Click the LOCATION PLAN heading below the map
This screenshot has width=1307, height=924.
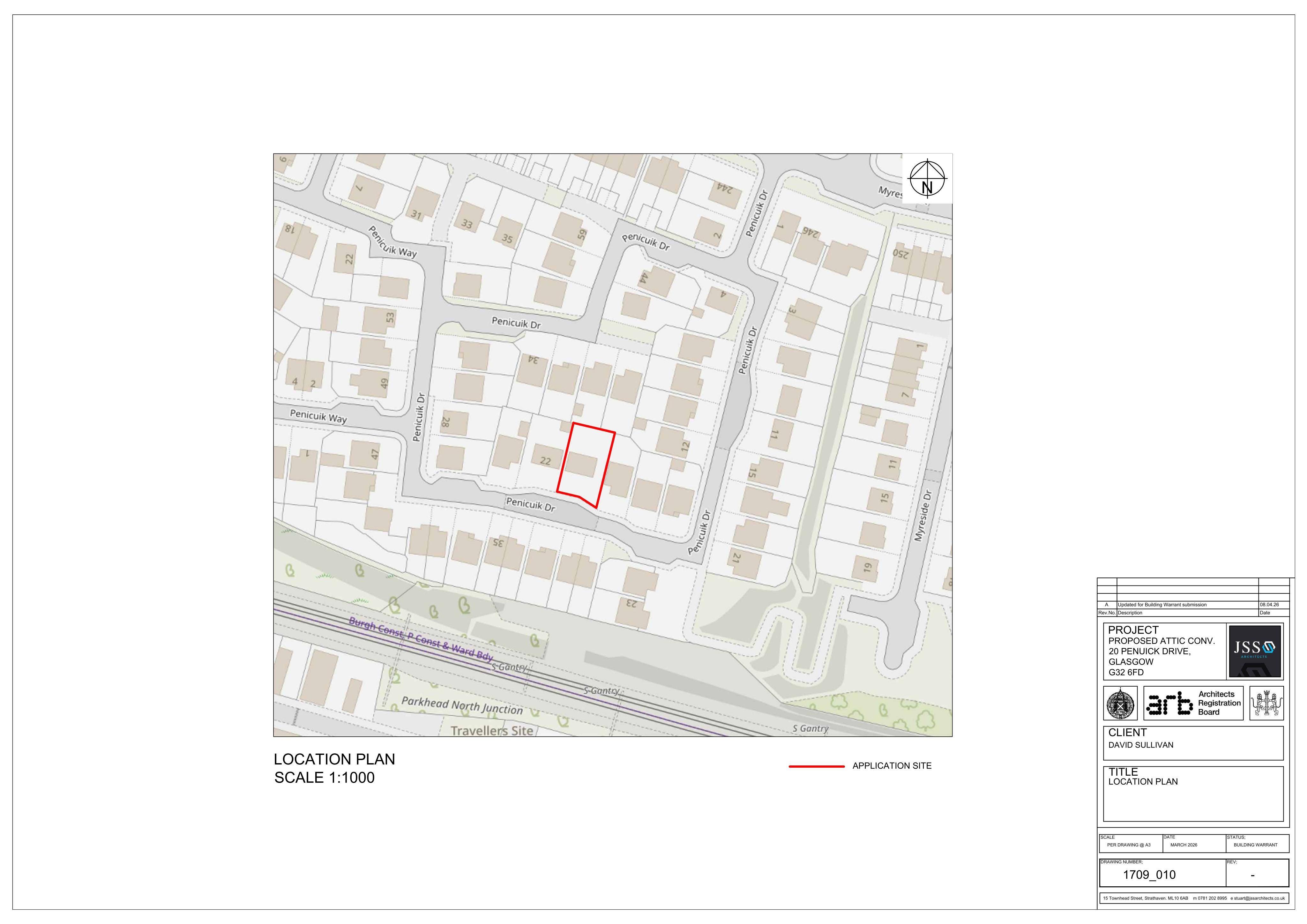334,759
